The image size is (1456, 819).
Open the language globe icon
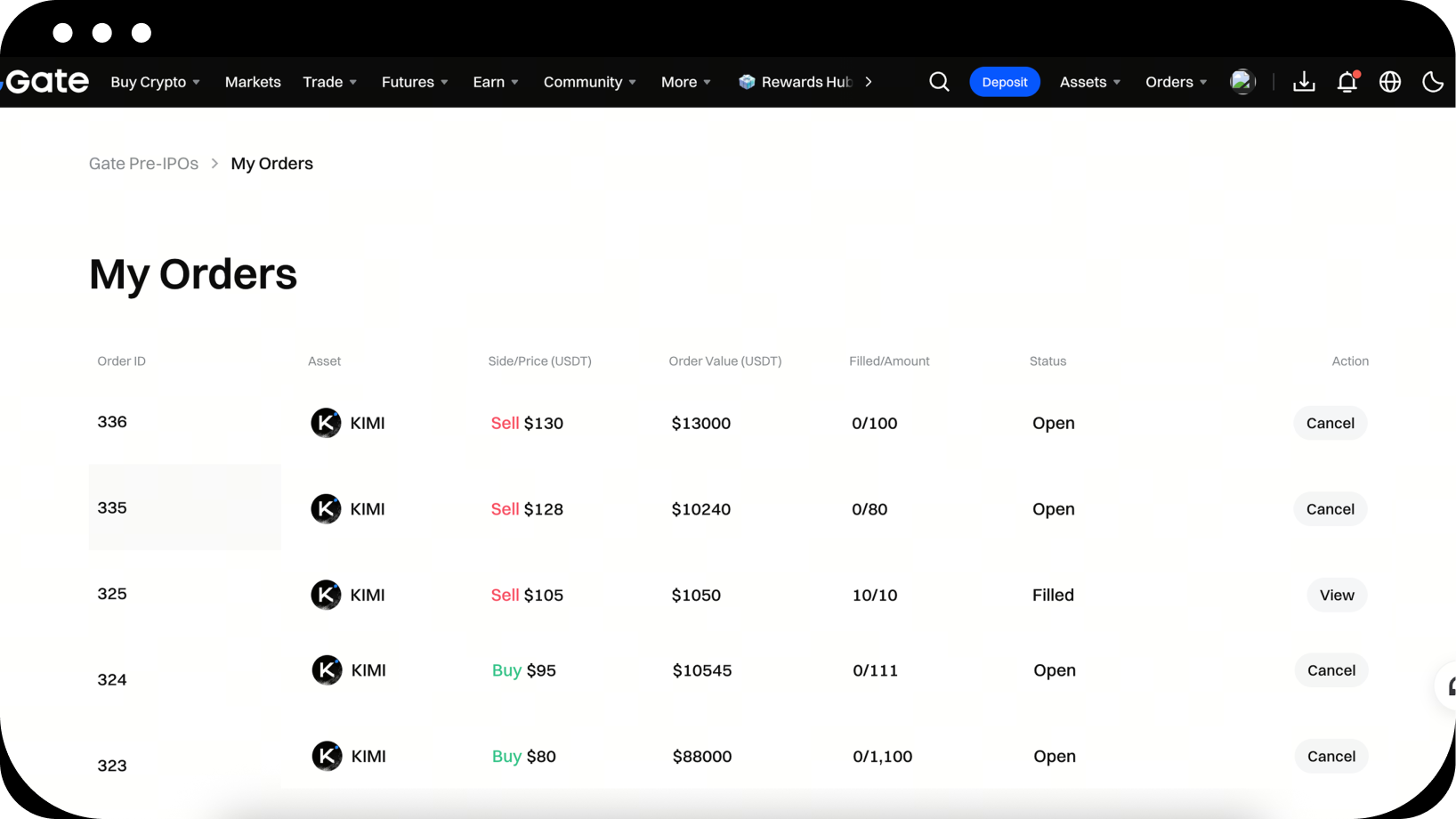click(1390, 82)
